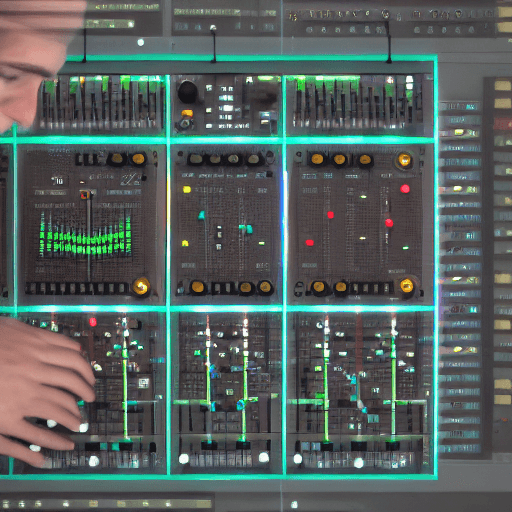512x512 pixels.
Task: Click the glowing yellow knob below the spectrum display
Action: coord(141,286)
